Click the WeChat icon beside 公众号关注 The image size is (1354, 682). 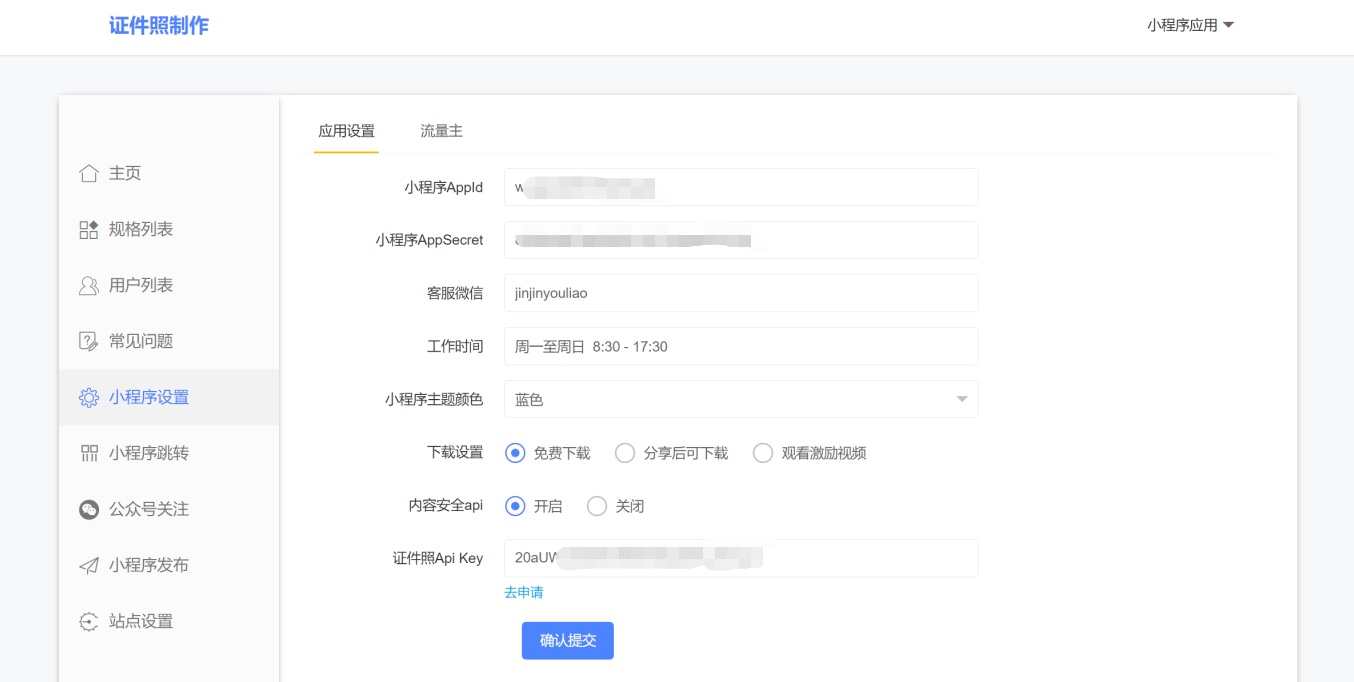coord(88,509)
